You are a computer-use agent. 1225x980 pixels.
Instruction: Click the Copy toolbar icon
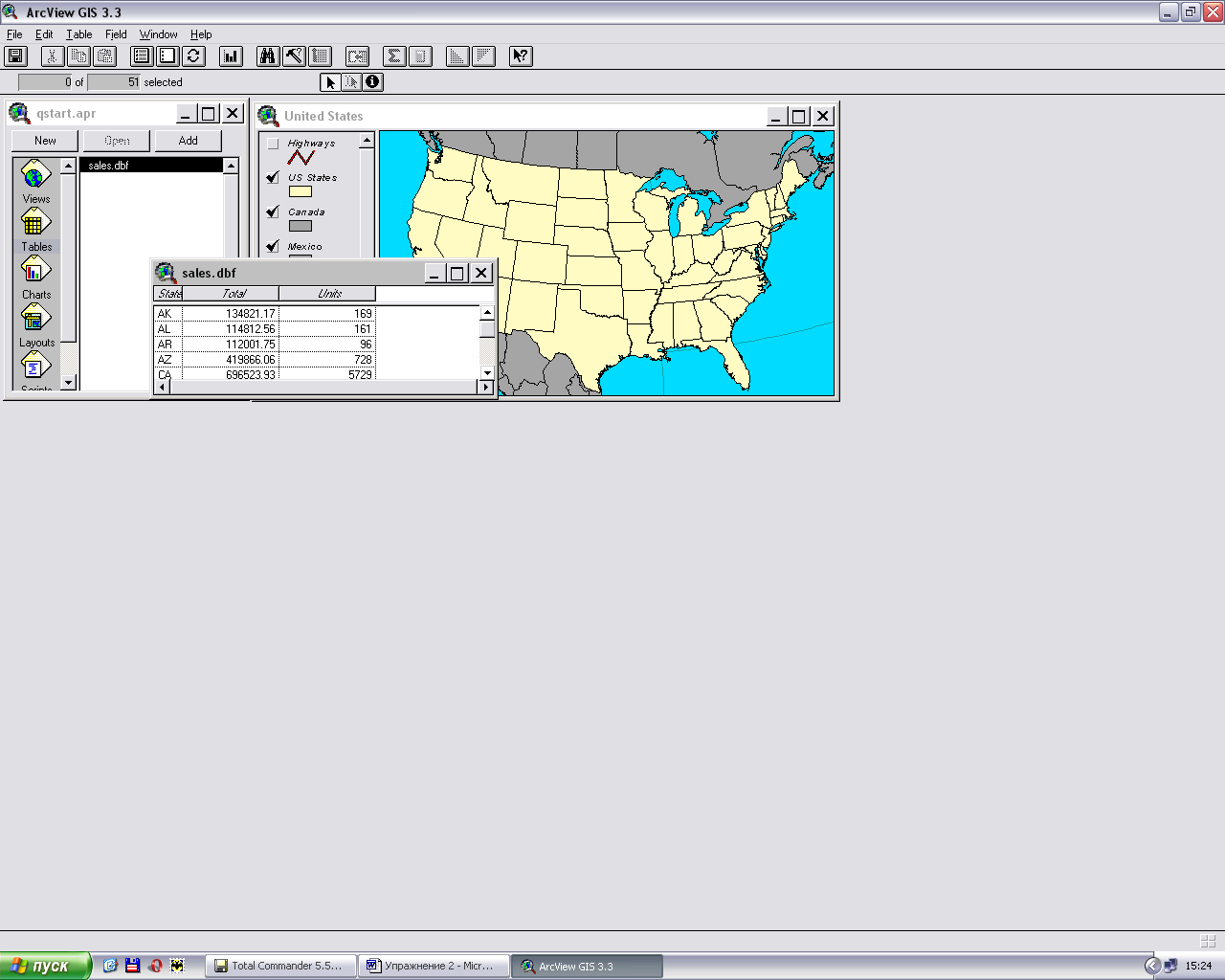[x=78, y=56]
